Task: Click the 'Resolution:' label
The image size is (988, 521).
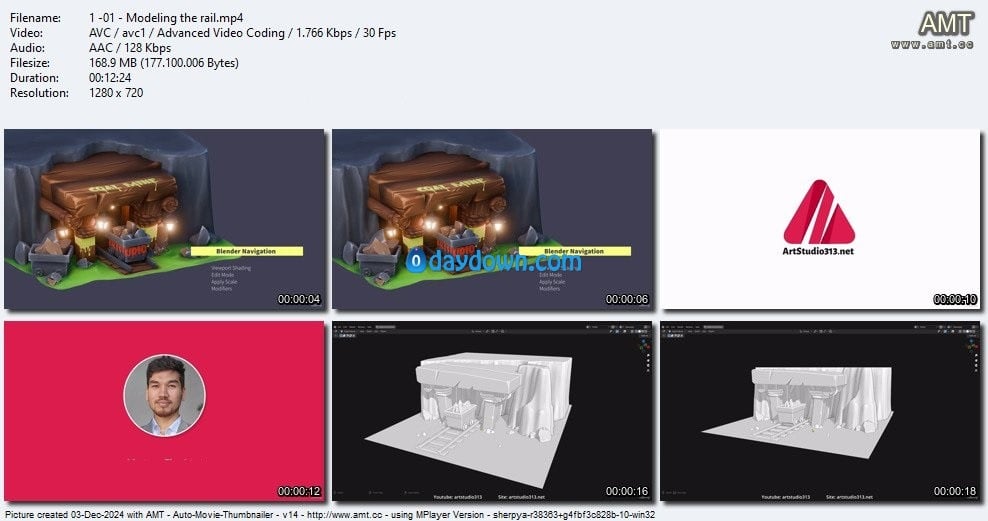Action: tap(39, 93)
